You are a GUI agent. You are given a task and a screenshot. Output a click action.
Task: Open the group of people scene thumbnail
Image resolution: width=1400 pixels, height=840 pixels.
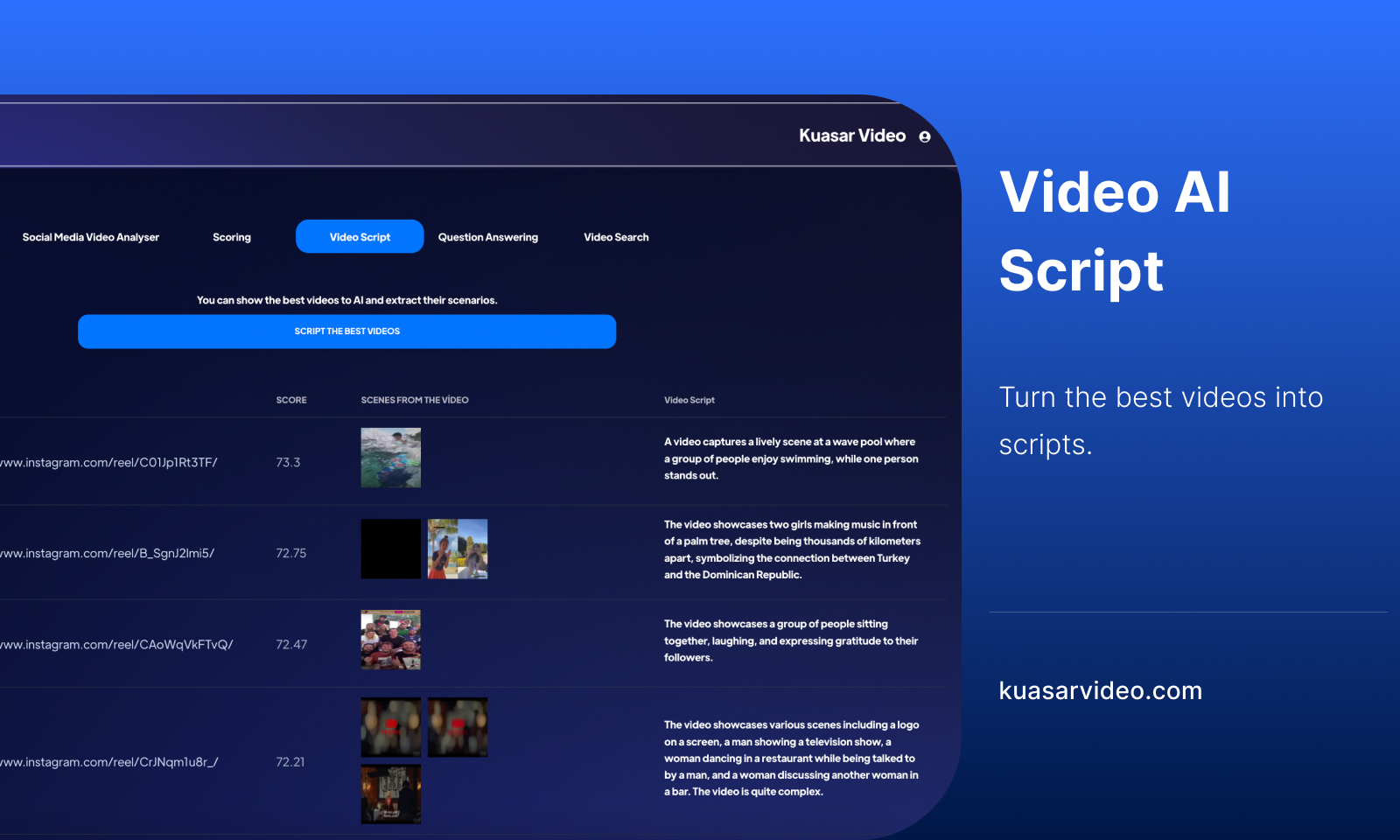(x=391, y=640)
